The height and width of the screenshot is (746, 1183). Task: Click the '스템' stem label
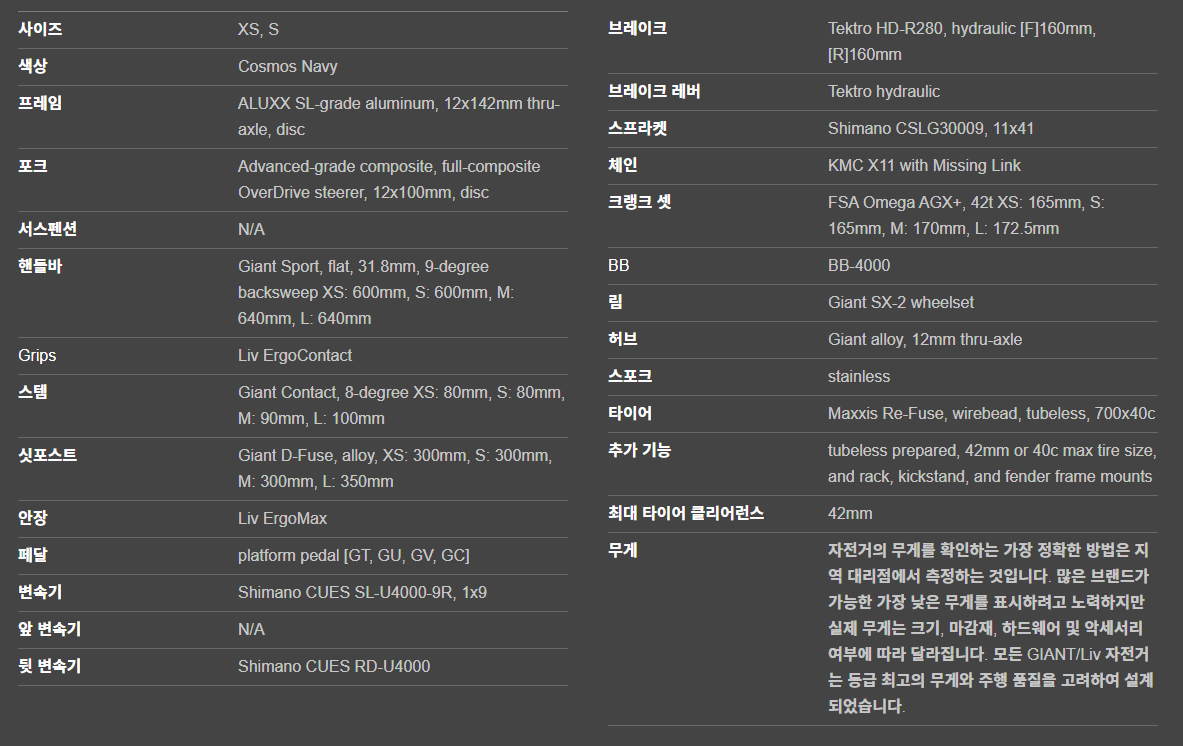click(32, 392)
